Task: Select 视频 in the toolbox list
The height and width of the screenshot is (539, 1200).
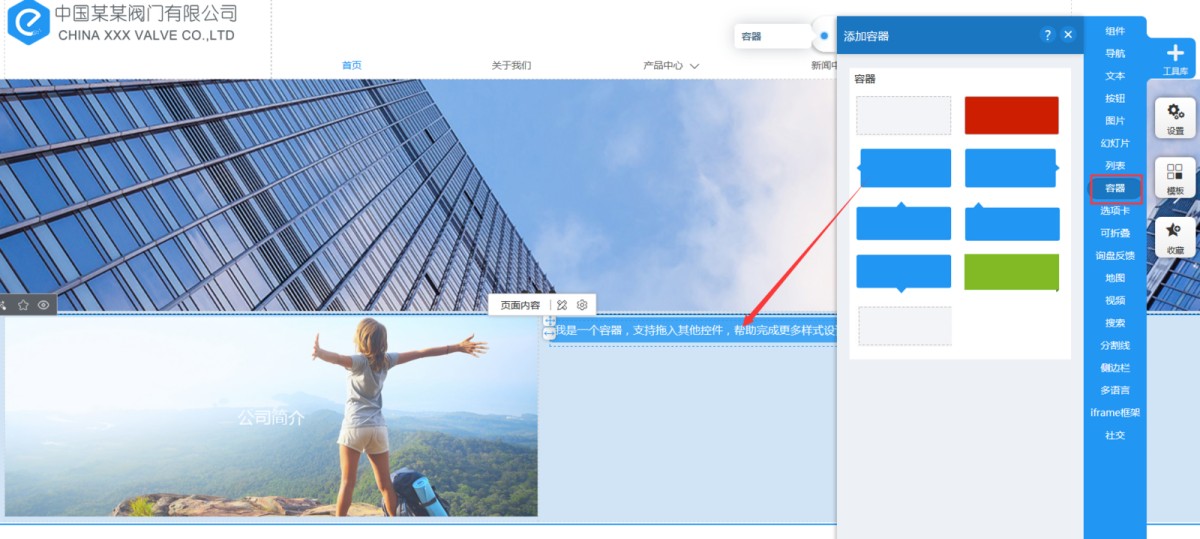Action: pos(1115,300)
